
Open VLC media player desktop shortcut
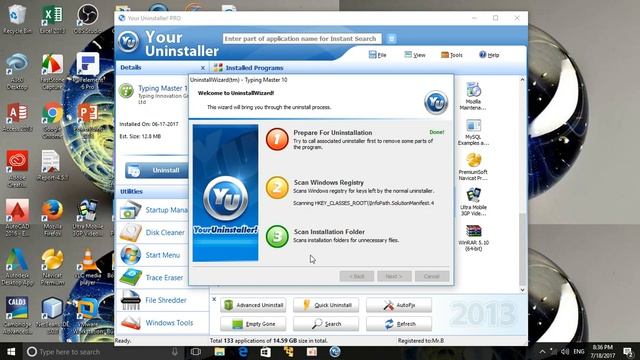click(x=87, y=267)
